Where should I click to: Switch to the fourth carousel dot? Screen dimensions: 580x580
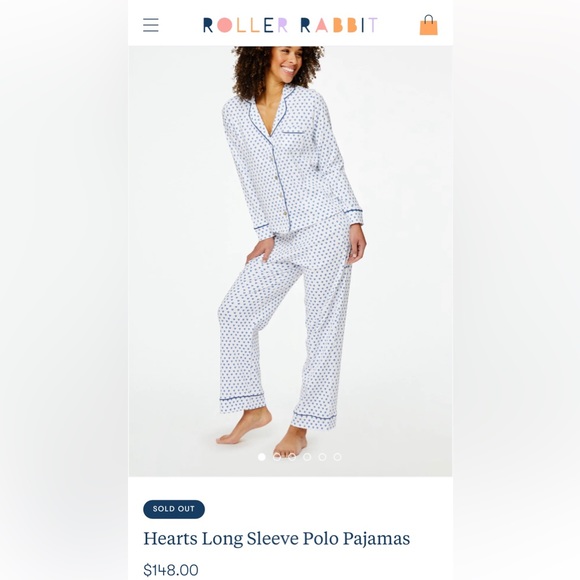[307, 457]
